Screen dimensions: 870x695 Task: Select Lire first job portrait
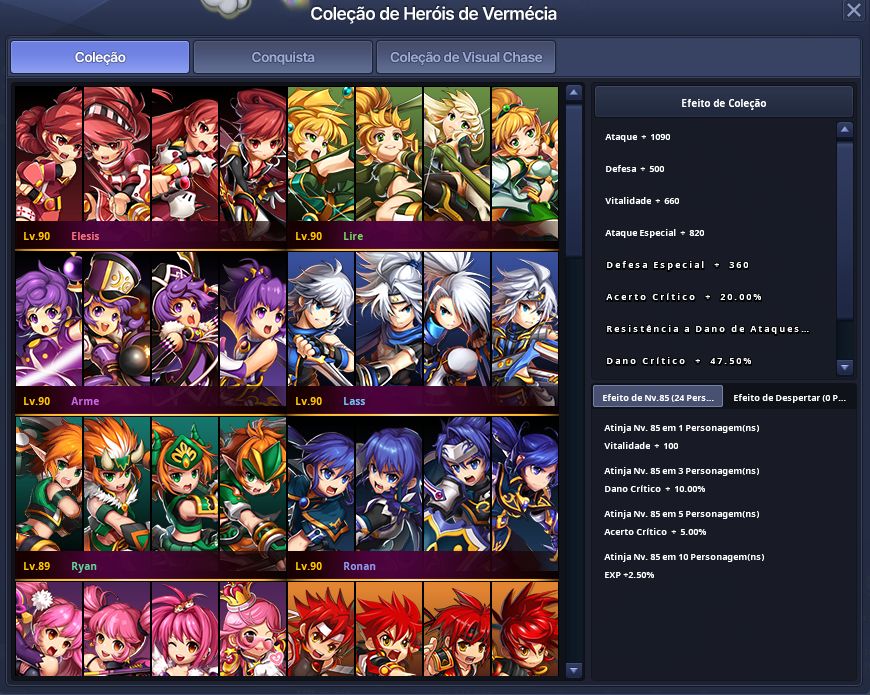(321, 154)
